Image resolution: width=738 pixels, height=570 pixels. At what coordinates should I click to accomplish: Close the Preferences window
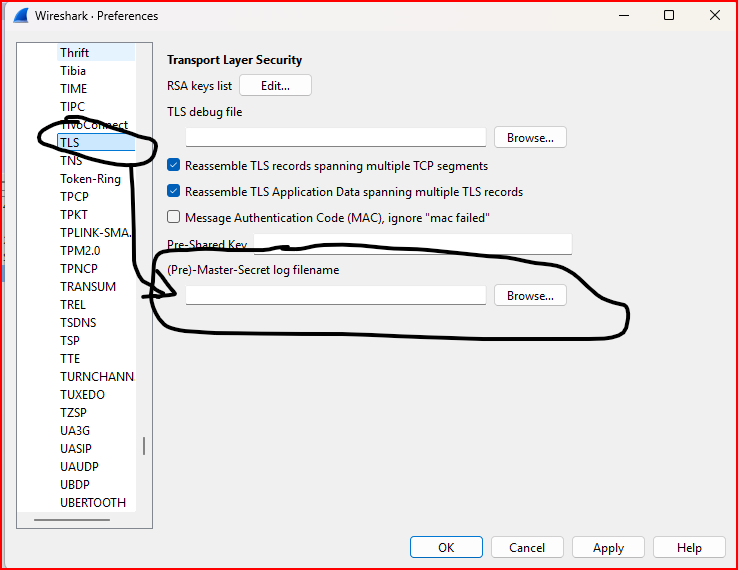(x=714, y=16)
